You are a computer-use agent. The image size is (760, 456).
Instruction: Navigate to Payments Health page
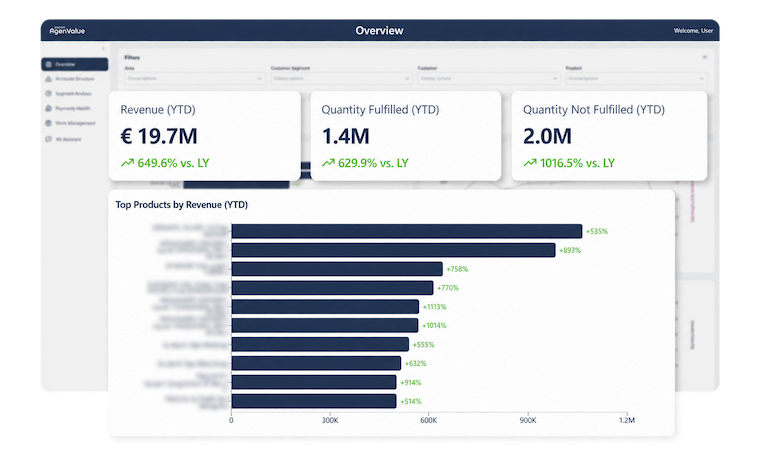click(73, 108)
